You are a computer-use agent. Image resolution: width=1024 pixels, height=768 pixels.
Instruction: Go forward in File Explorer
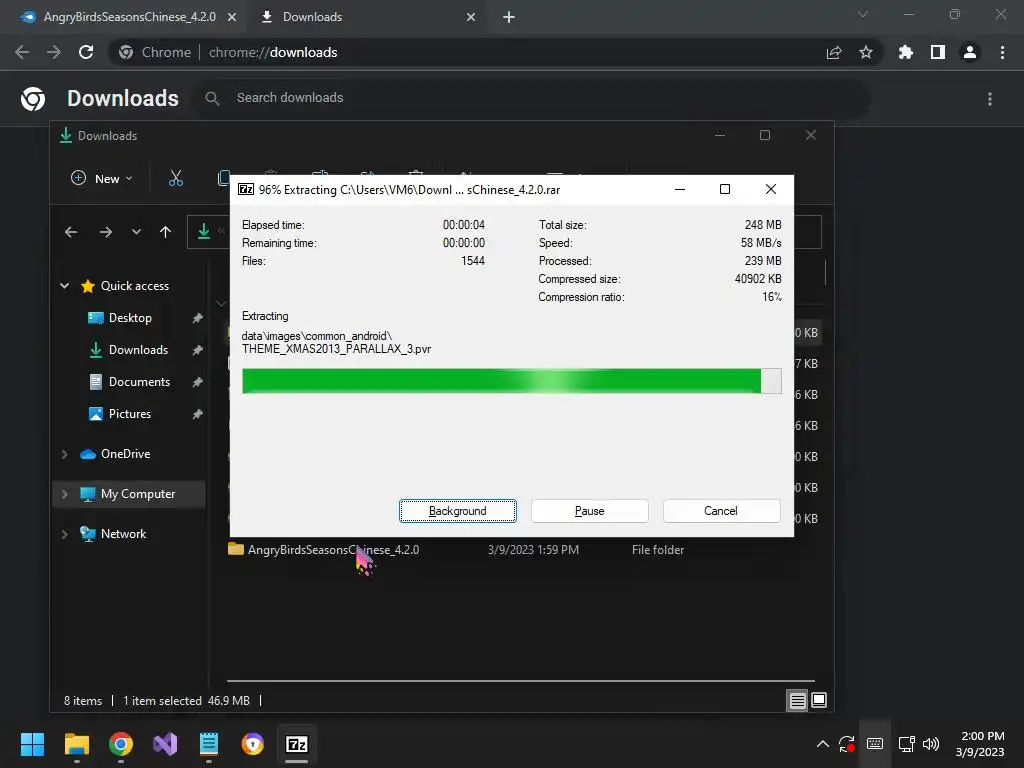(106, 232)
